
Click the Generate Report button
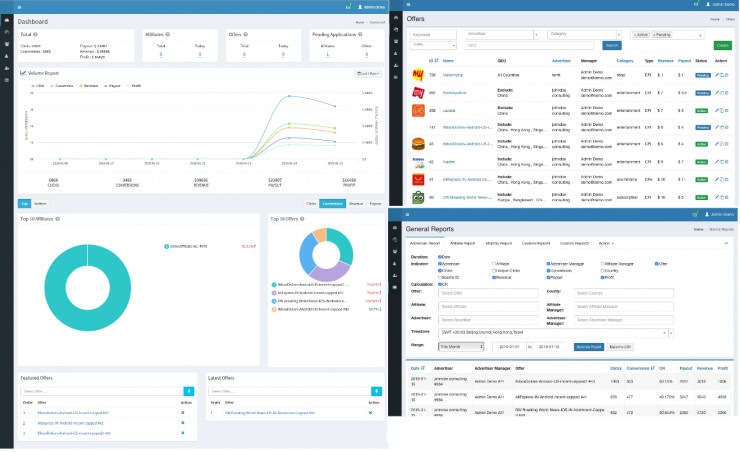[x=589, y=347]
